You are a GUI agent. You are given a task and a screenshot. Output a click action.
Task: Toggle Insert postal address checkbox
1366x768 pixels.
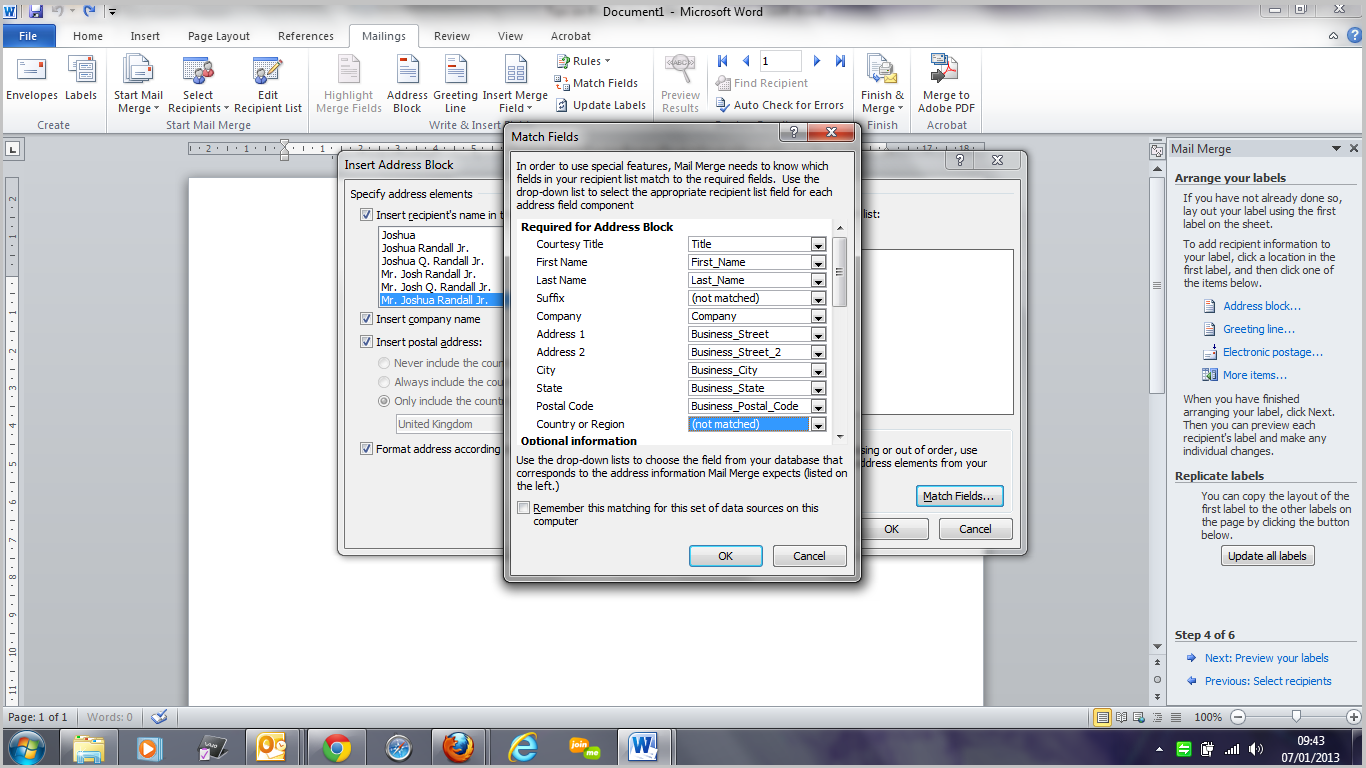tap(367, 342)
